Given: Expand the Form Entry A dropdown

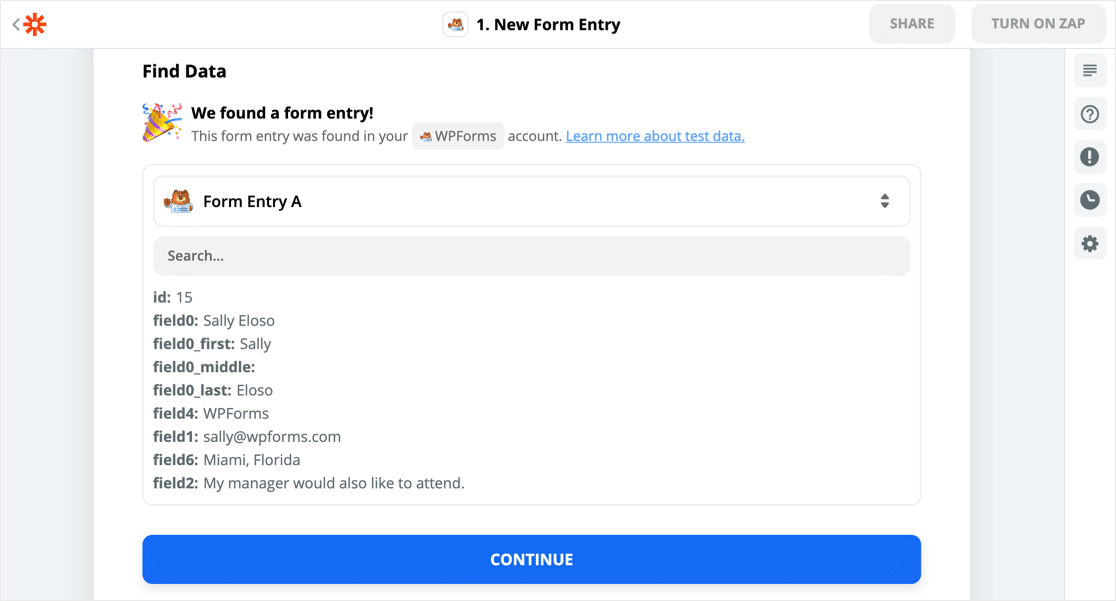Looking at the screenshot, I should [x=531, y=201].
